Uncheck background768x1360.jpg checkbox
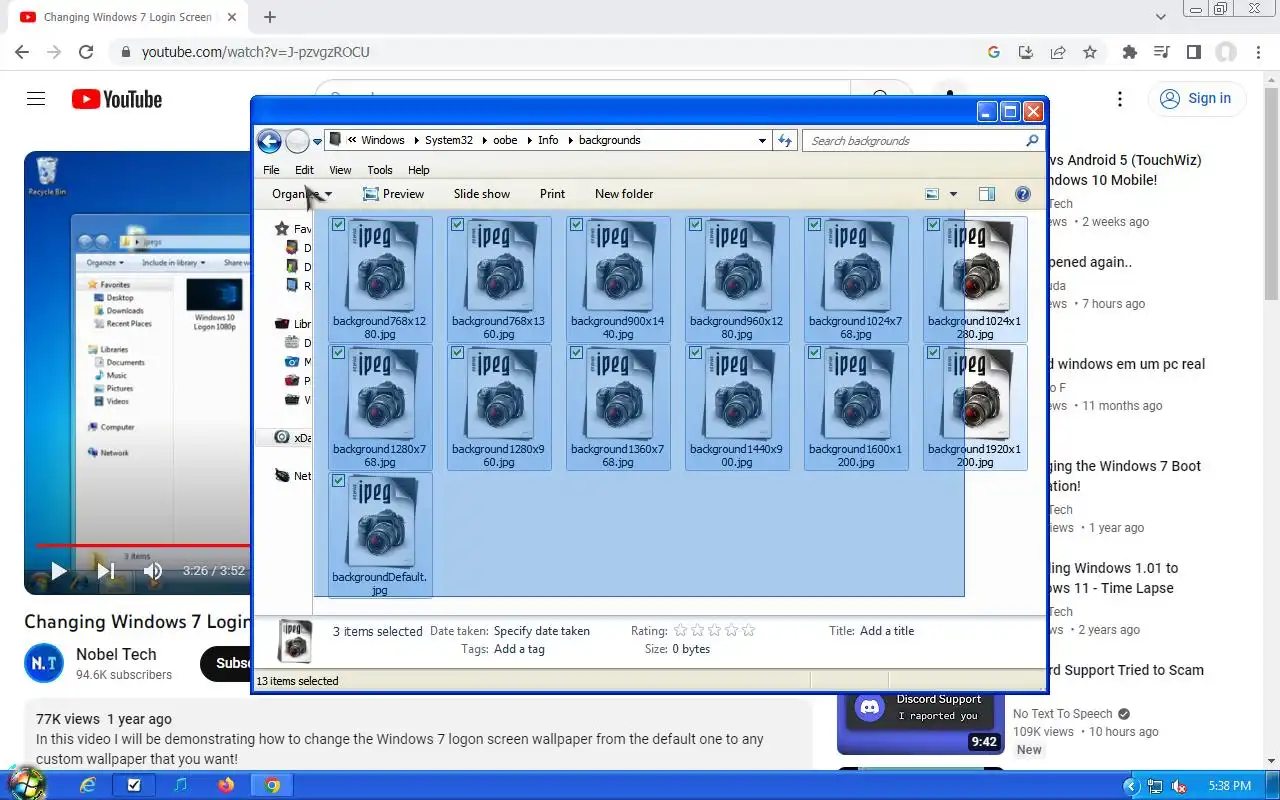This screenshot has width=1280, height=800. [x=457, y=225]
